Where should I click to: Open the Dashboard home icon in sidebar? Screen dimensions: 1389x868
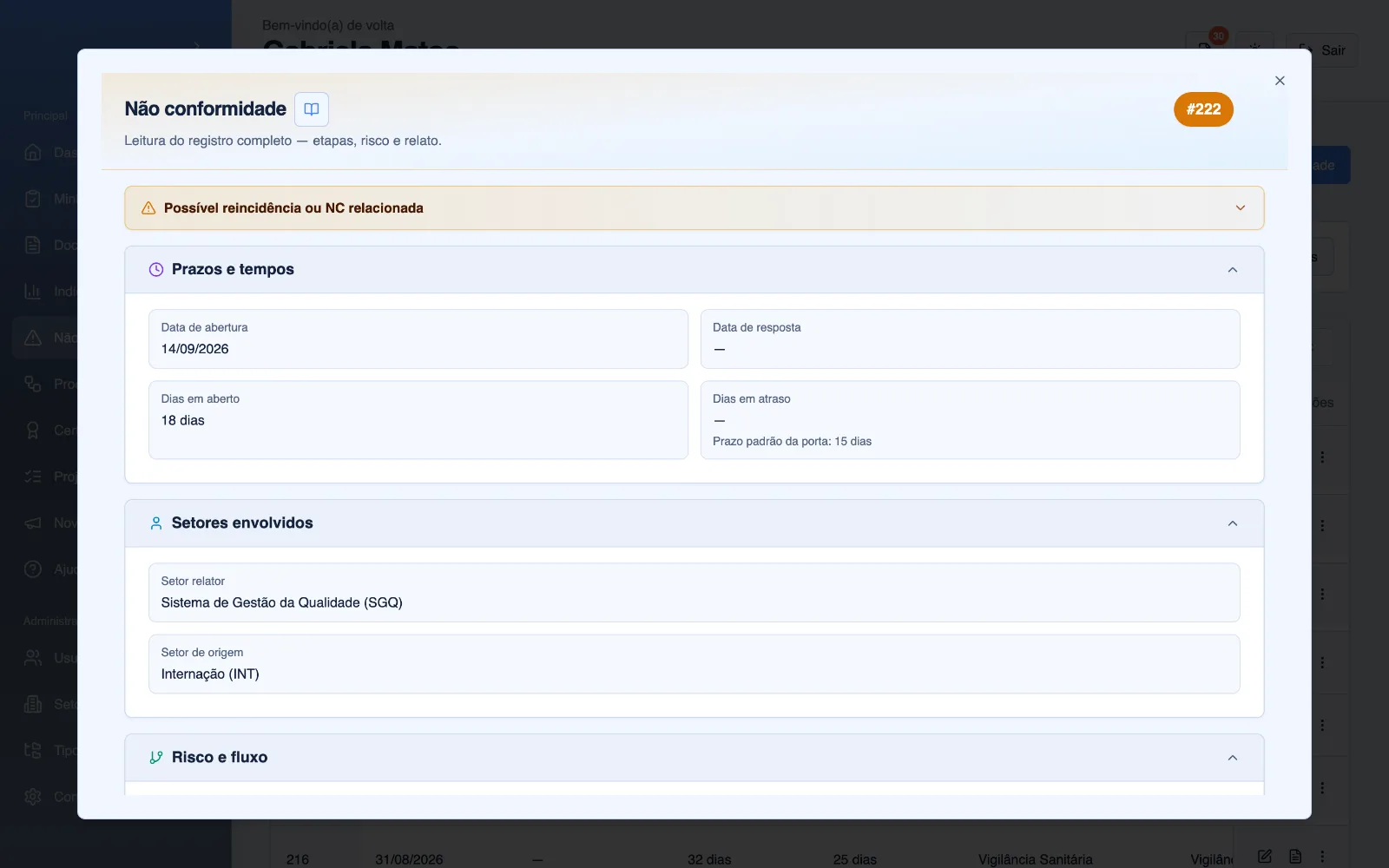(33, 153)
